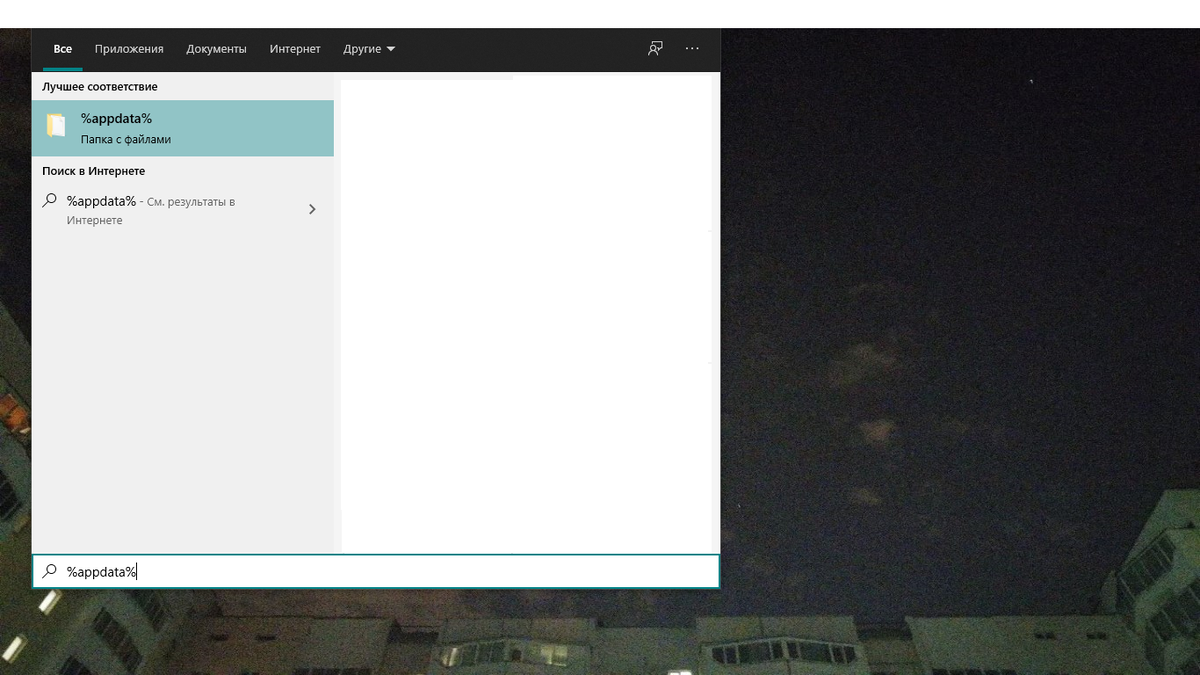Click the 'Поиск в Интернете' heading
This screenshot has width=1200, height=675.
tap(94, 171)
